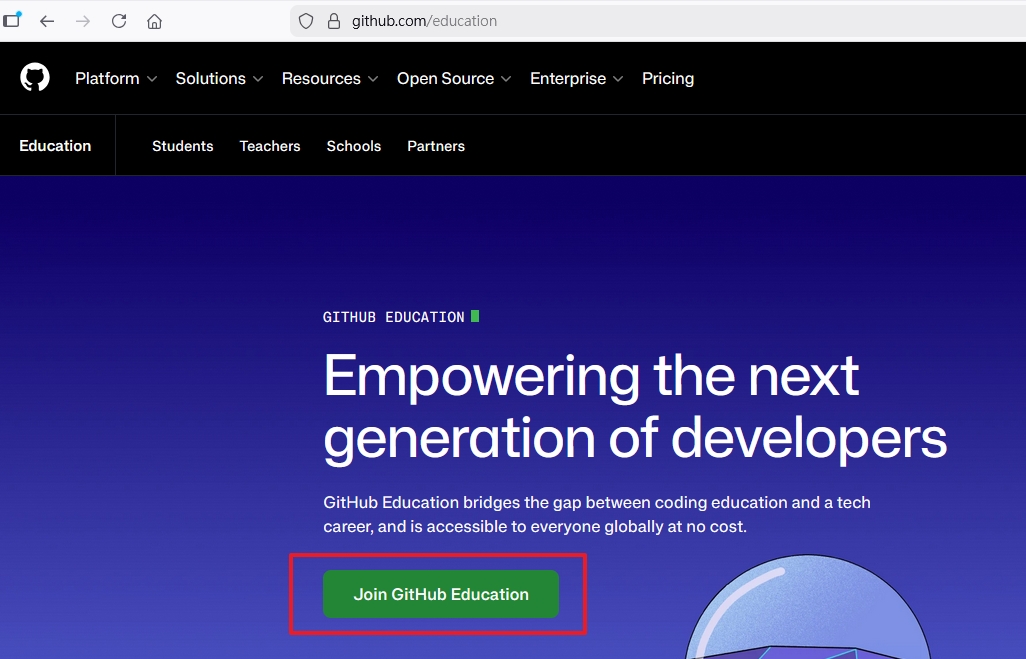Switch to the Schools tab
Viewport: 1026px width, 659px height.
pos(353,146)
